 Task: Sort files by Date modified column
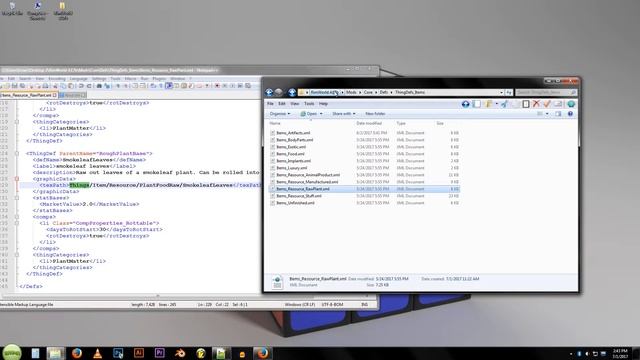[x=369, y=123]
